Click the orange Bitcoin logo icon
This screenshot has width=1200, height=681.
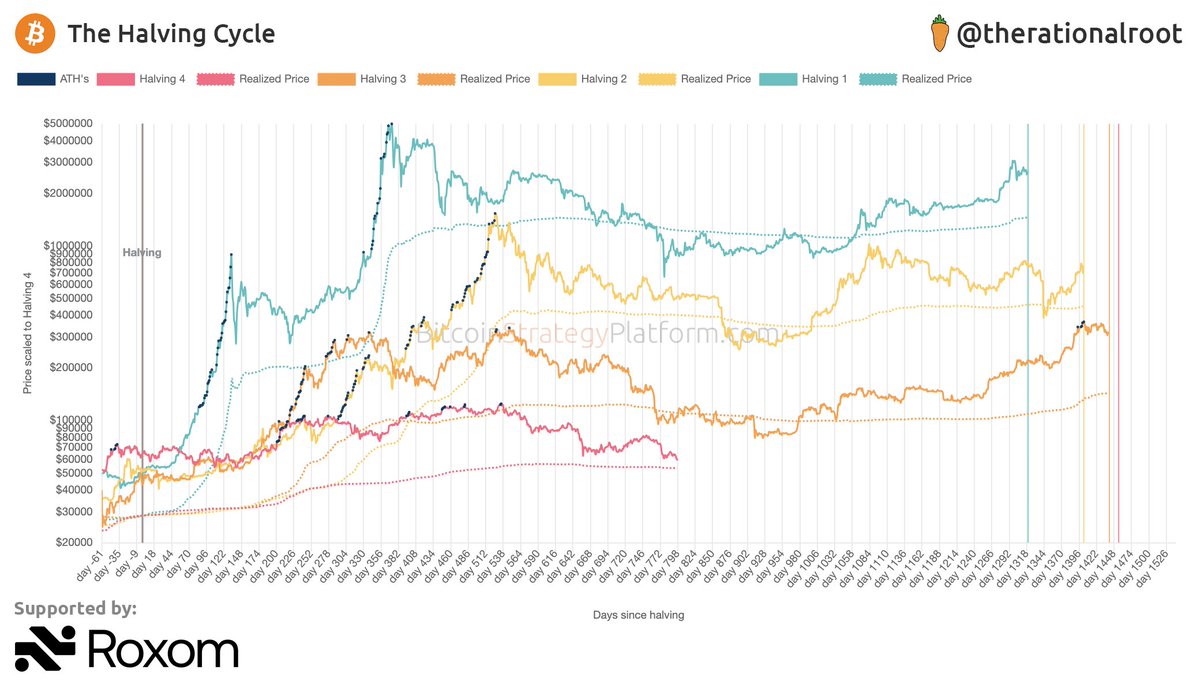click(x=34, y=34)
